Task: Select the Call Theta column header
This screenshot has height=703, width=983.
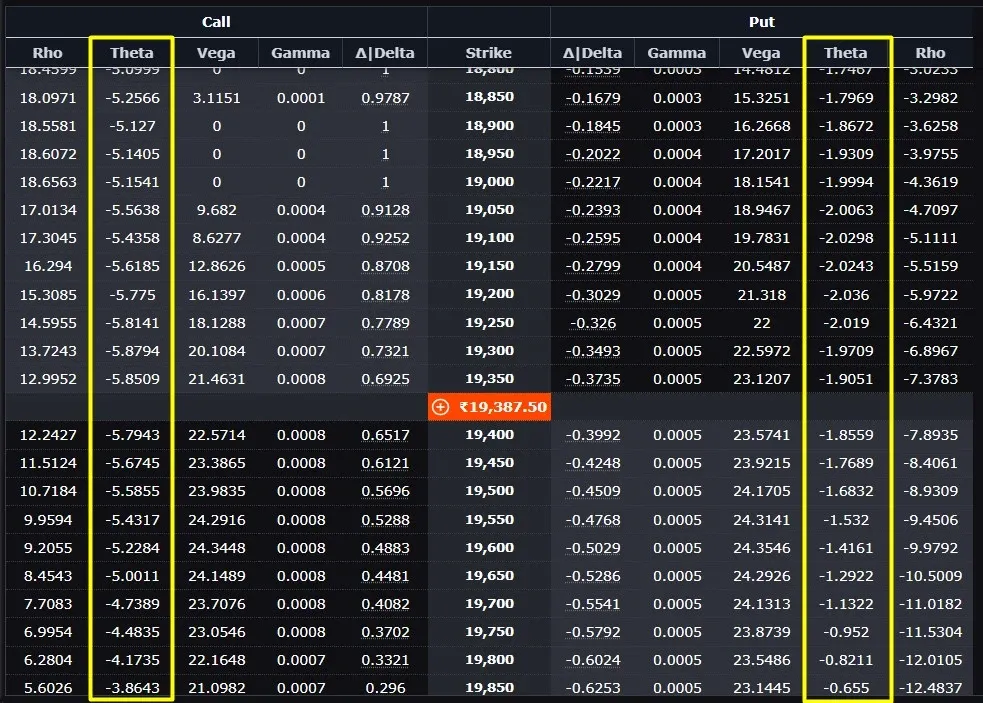Action: click(x=132, y=53)
